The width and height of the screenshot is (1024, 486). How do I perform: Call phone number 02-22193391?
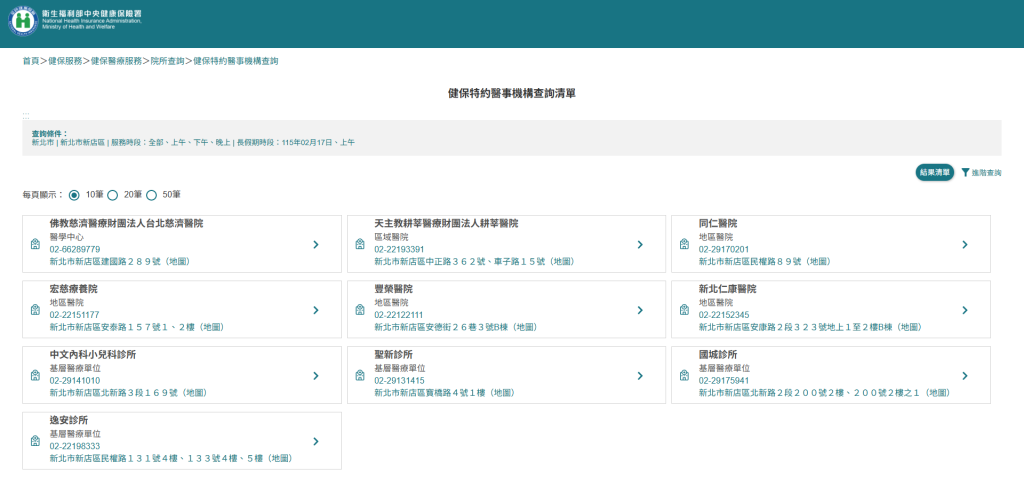pyautogui.click(x=399, y=249)
